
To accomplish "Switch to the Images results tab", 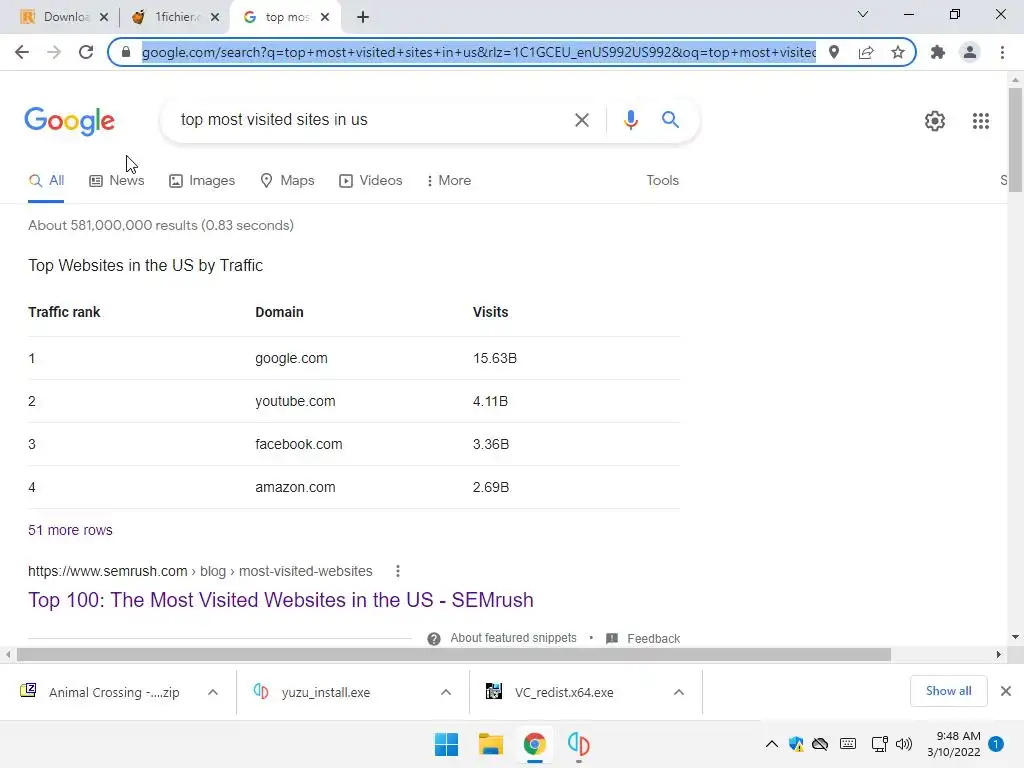I will click(x=202, y=181).
